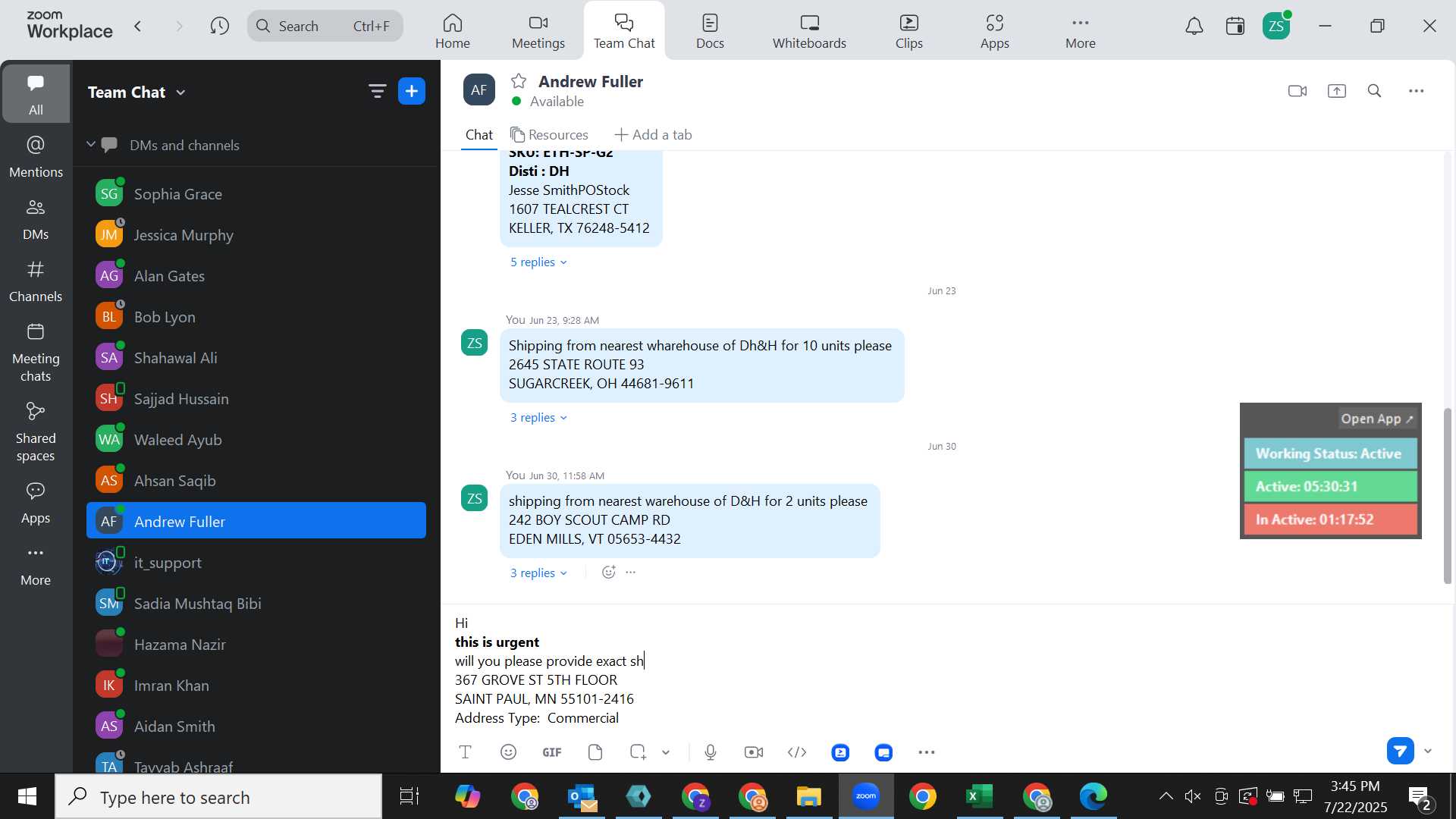Open the calendar icon in title bar
This screenshot has height=819, width=1456.
tap(1235, 27)
